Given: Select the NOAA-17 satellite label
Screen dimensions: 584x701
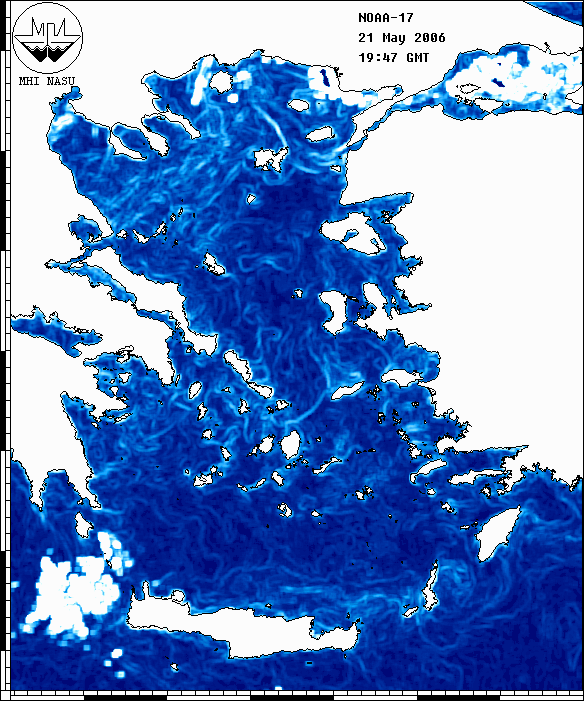Looking at the screenshot, I should pyautogui.click(x=386, y=18).
